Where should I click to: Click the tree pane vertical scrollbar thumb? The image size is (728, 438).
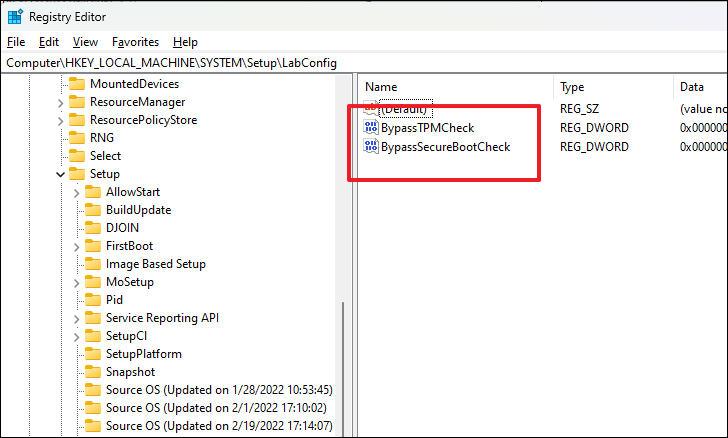click(x=343, y=369)
